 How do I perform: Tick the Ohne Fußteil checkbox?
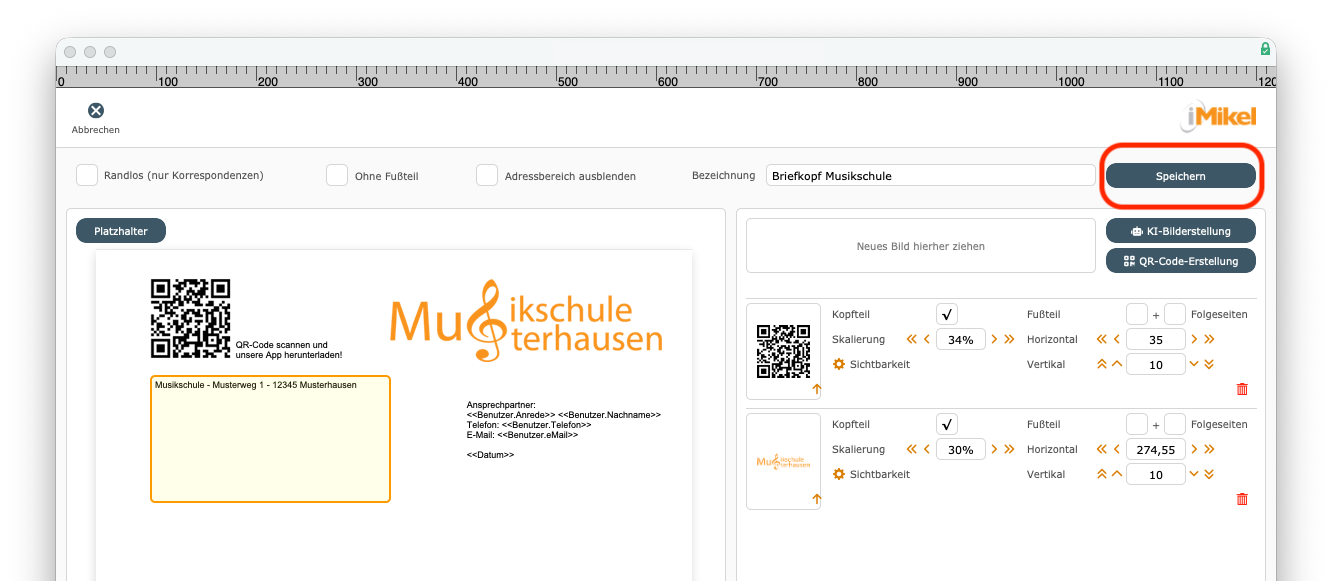click(337, 175)
